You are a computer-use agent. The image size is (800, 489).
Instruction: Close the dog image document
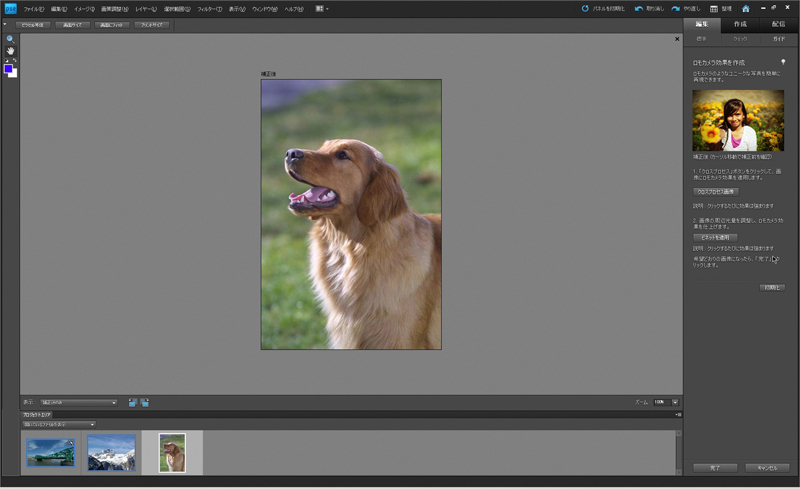tap(677, 38)
